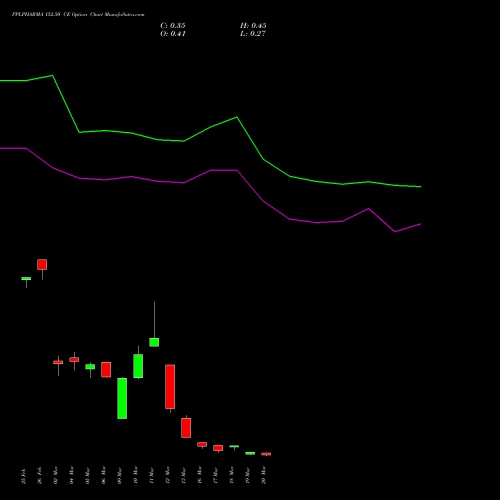
Task: Select the small green candle above 25 Feb
Action: [26, 278]
